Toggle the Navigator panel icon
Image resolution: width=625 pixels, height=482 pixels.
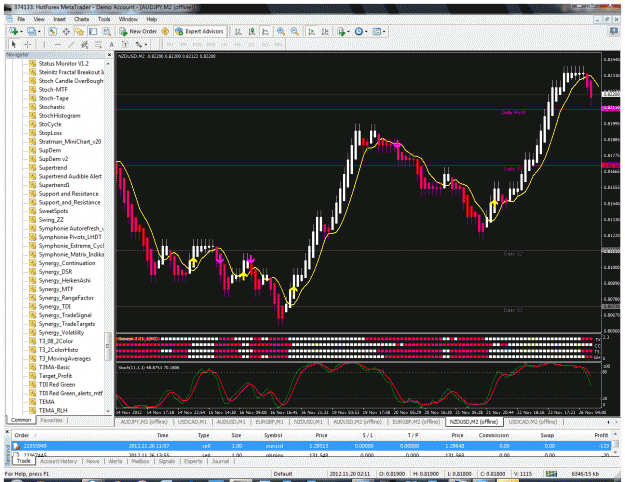pos(80,31)
